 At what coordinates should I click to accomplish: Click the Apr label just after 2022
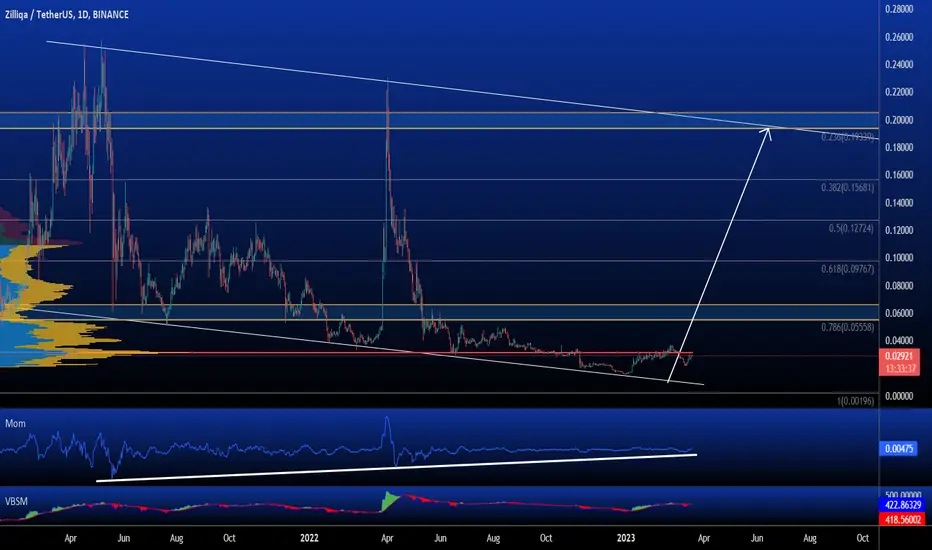pos(387,538)
